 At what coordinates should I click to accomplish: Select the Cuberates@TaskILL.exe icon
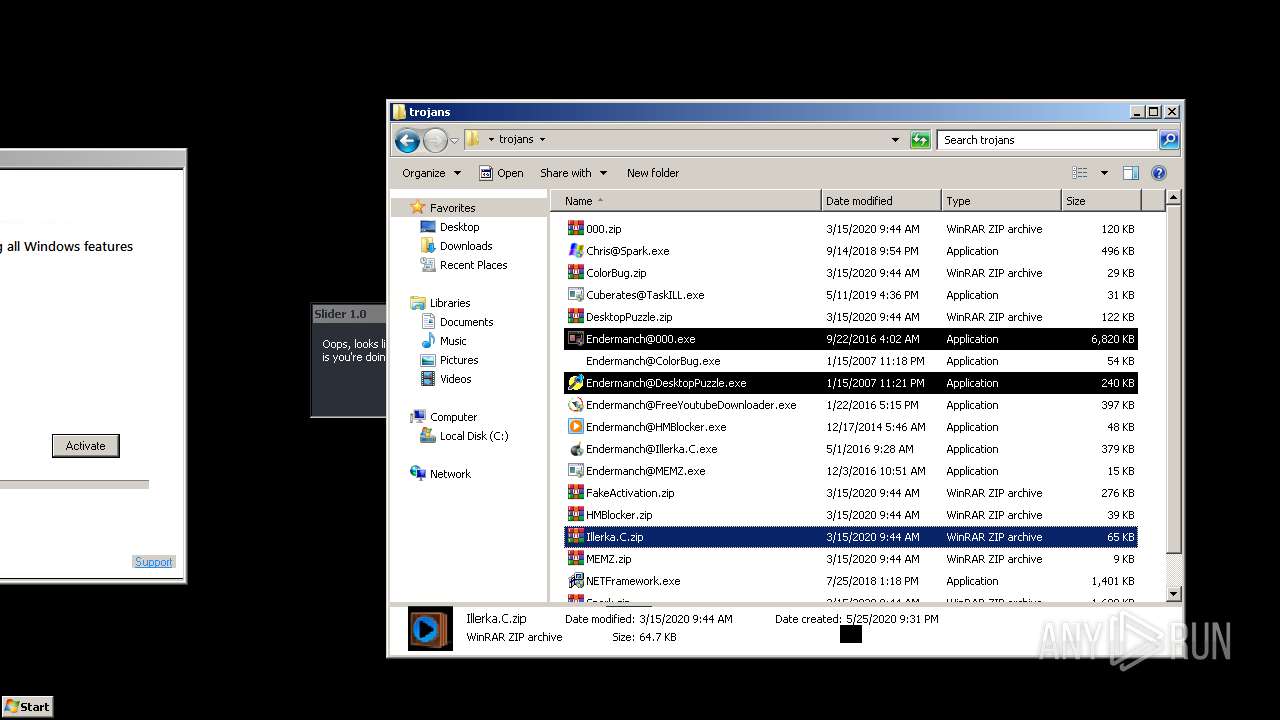click(575, 295)
